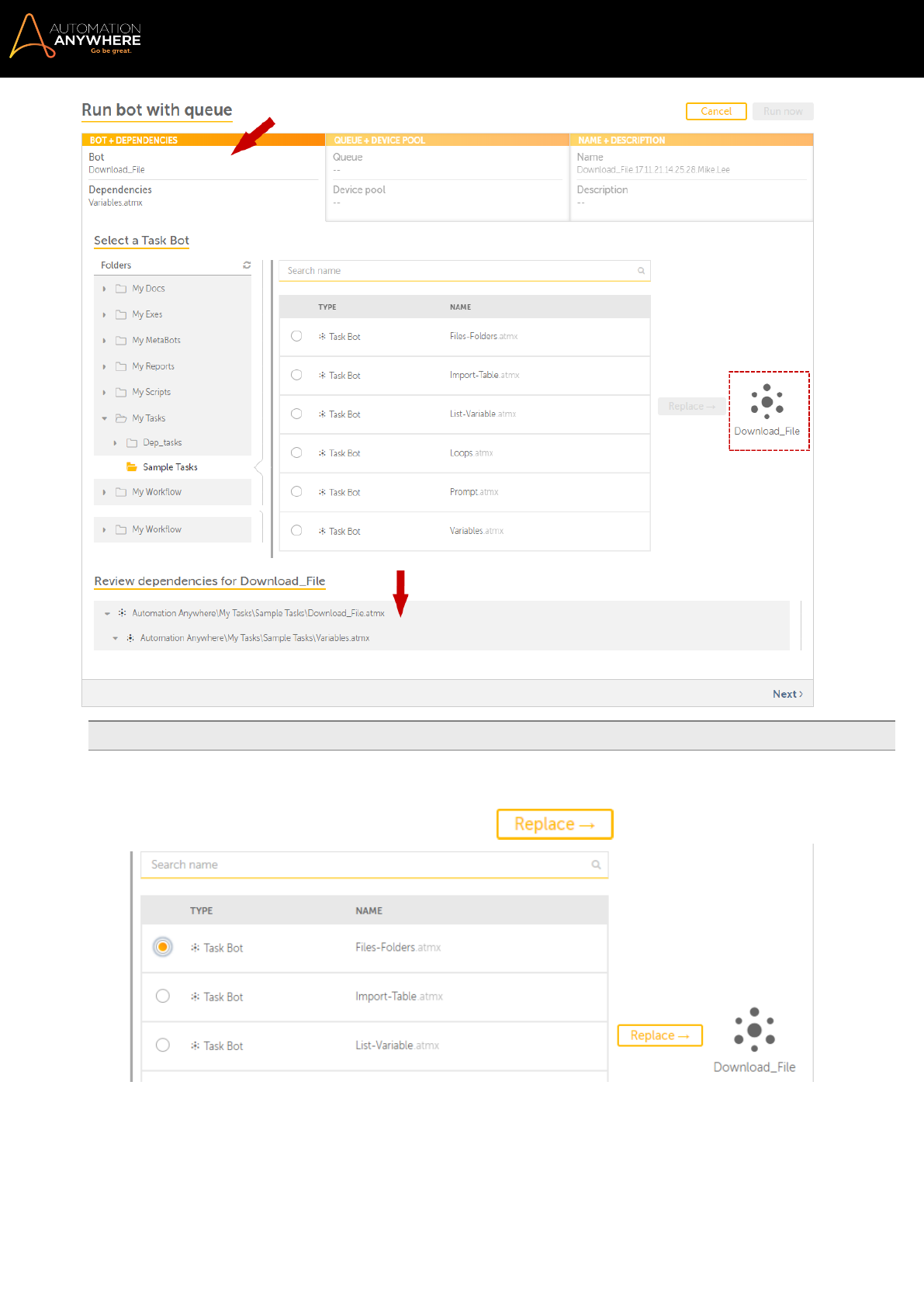Expand the My Reports folder arrow
The width and height of the screenshot is (924, 1307).
click(105, 366)
